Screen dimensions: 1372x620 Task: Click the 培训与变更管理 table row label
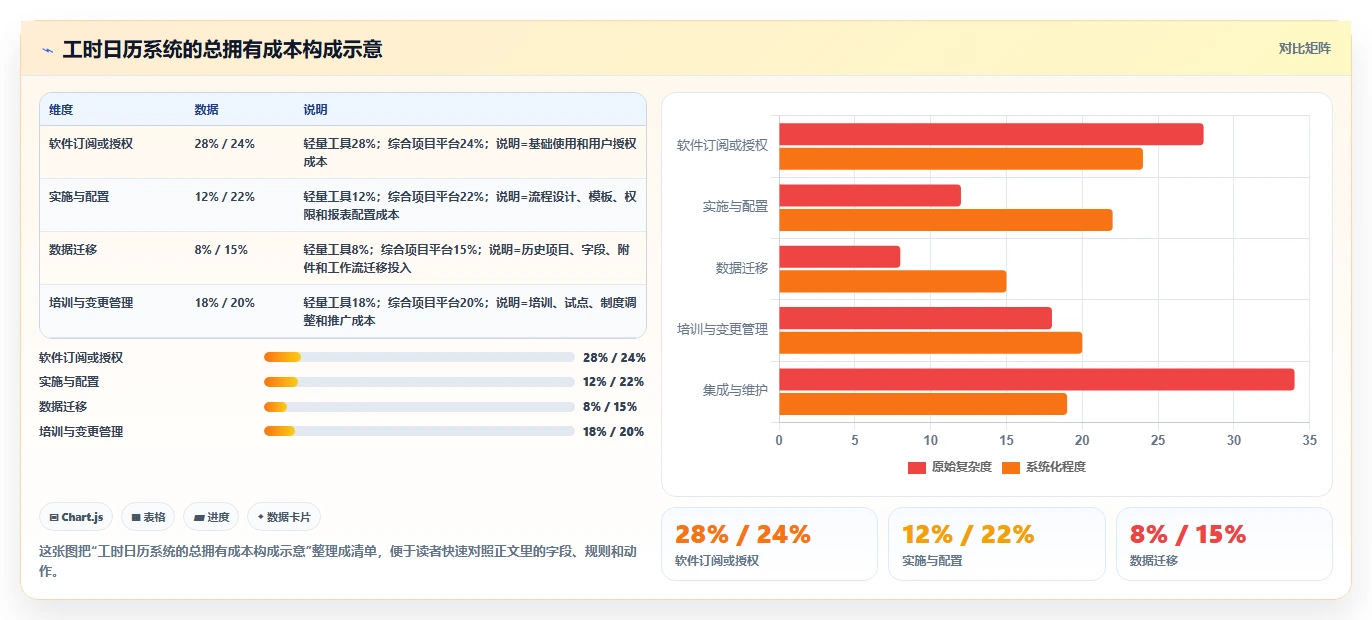click(91, 303)
